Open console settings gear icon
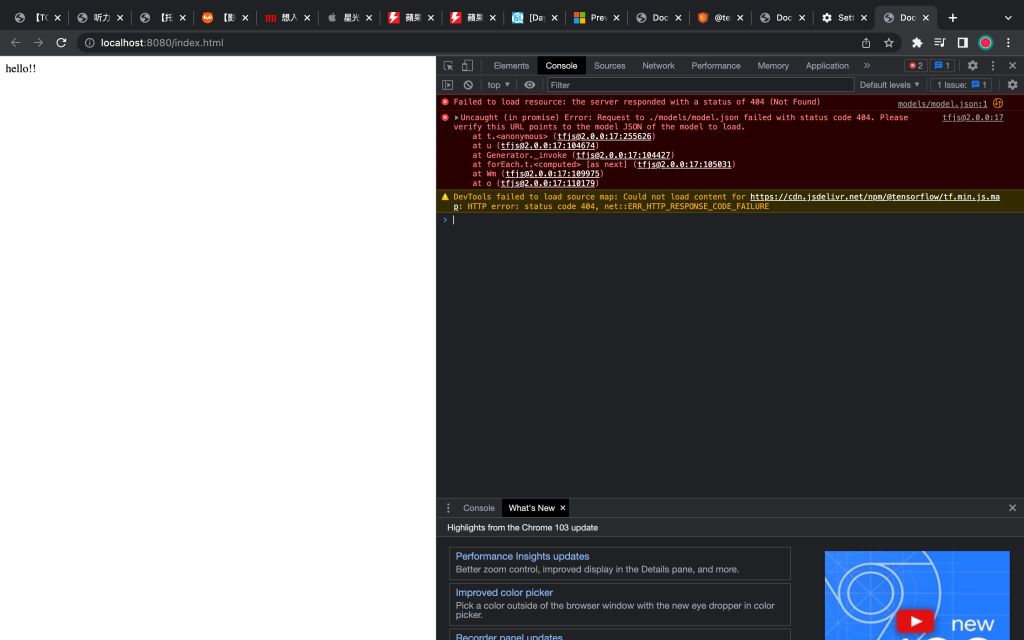Screen dimensions: 1024x640 point(1012,85)
